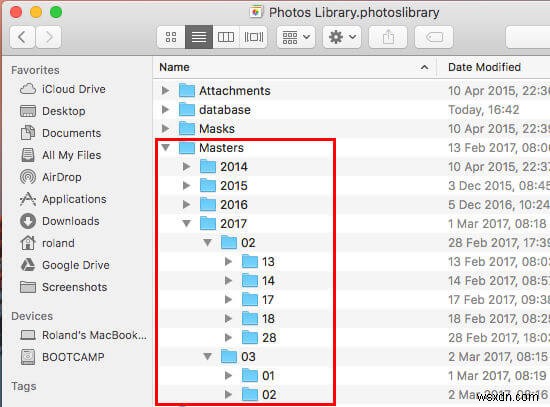Open Desktop in the sidebar
Image resolution: width=550 pixels, height=407 pixels.
coord(53,111)
